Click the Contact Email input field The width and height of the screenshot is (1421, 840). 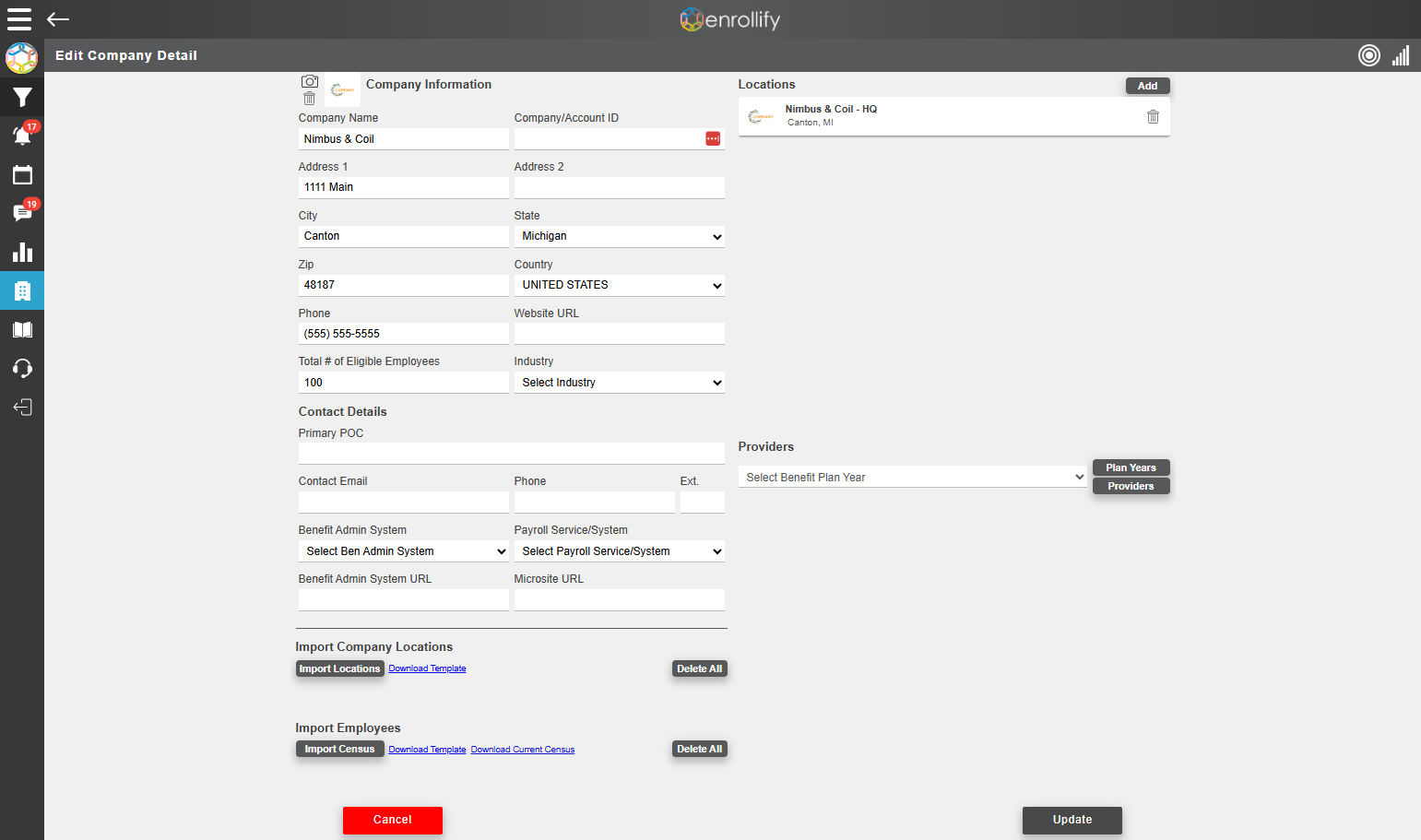404,502
